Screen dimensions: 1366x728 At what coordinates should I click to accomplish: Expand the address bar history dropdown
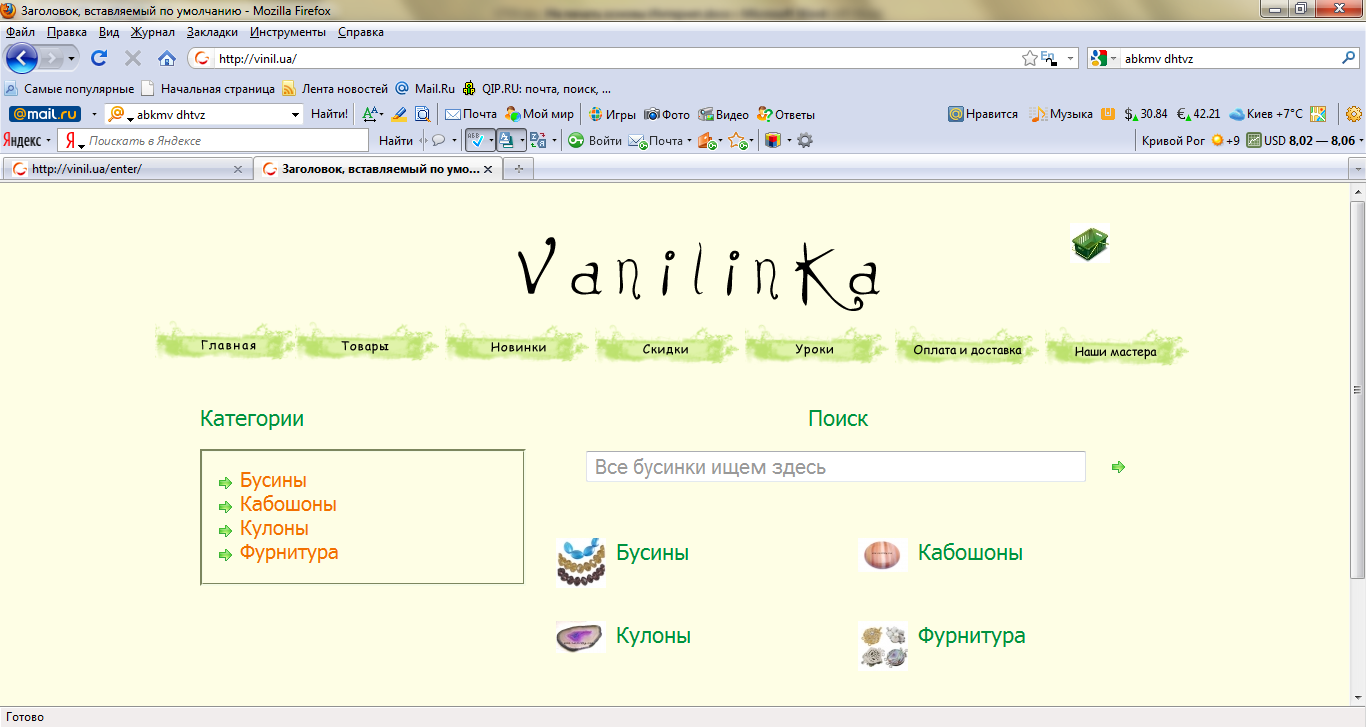[1071, 59]
